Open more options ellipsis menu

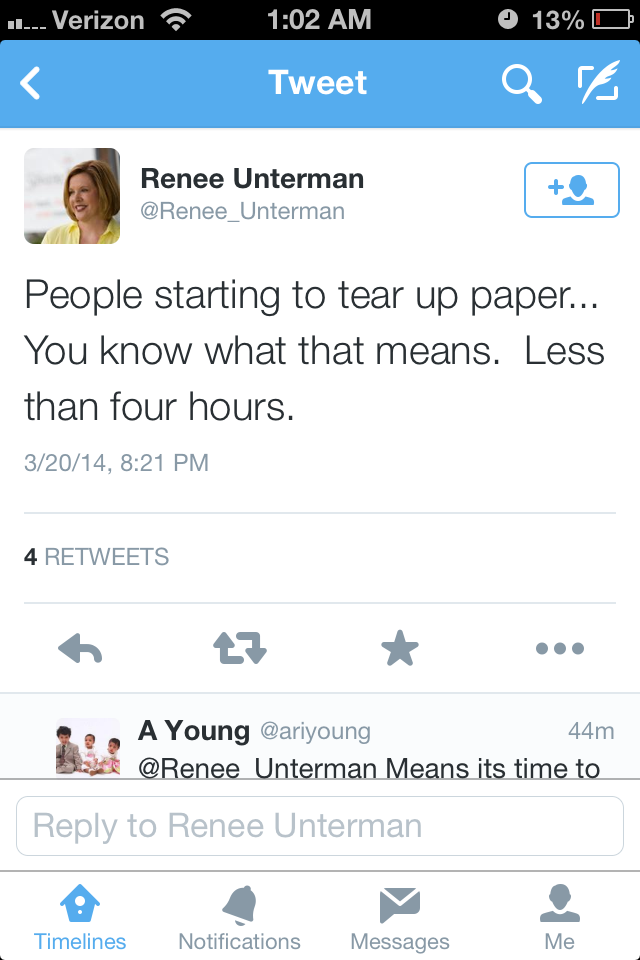tap(560, 649)
